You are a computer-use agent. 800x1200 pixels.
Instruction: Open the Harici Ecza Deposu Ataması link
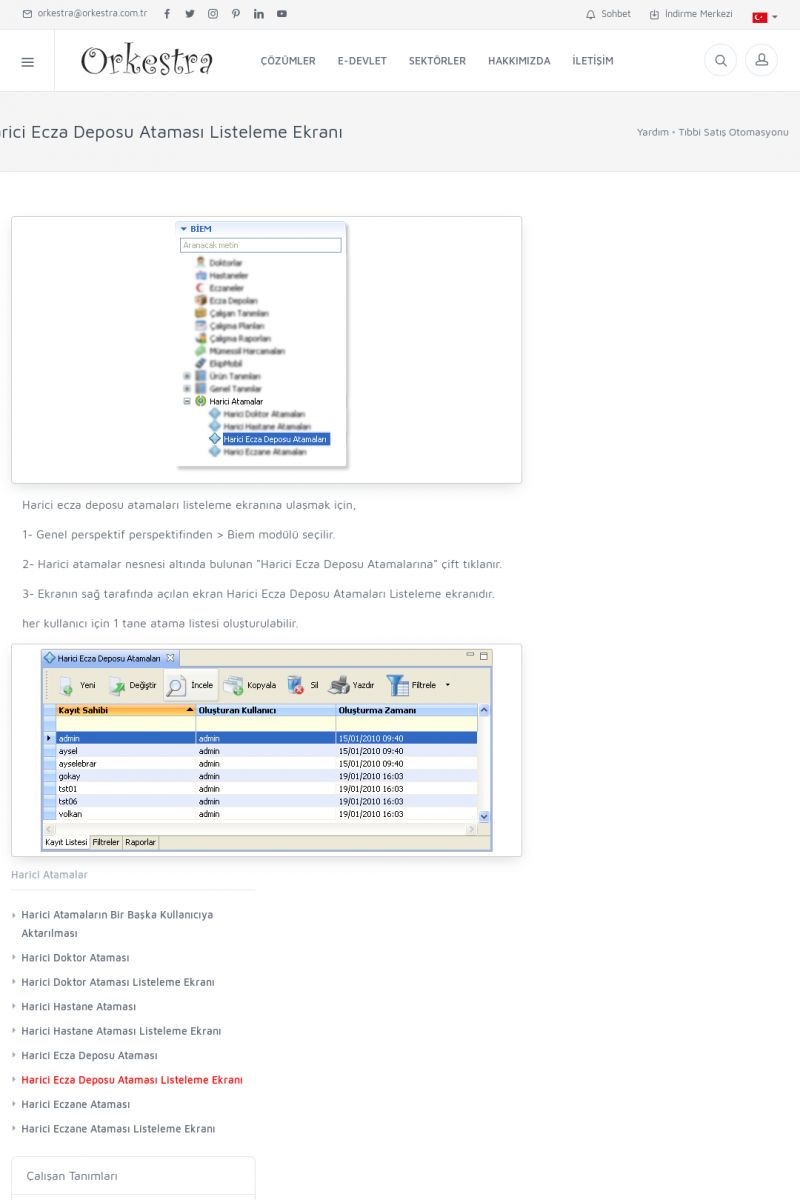click(x=89, y=1056)
